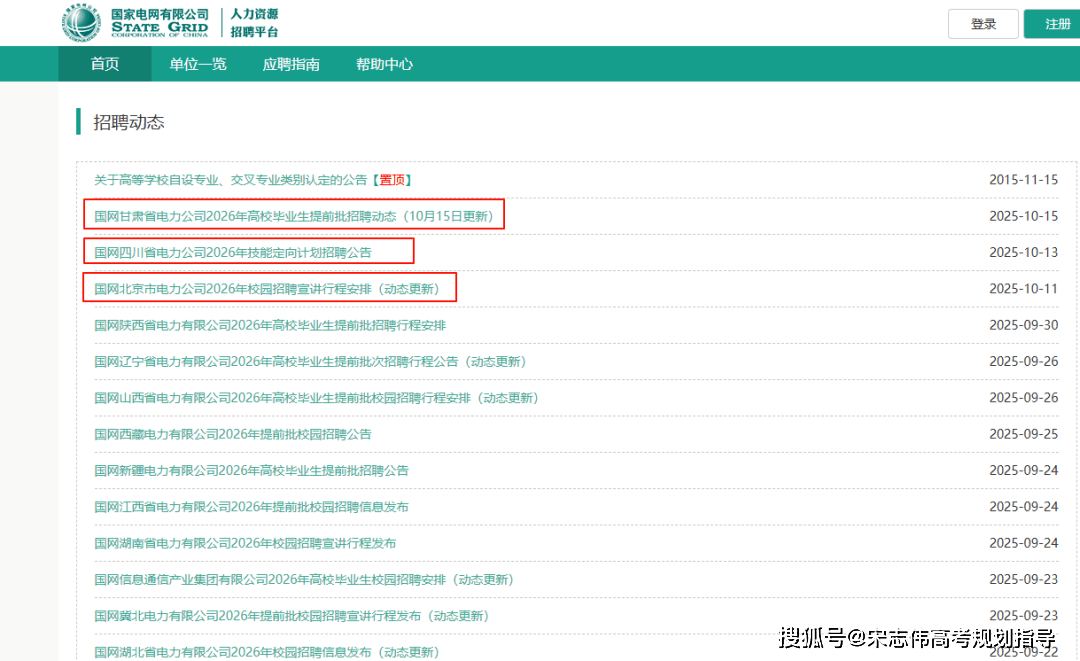Click the 注册 register button
The width and height of the screenshot is (1080, 661).
[x=1055, y=24]
